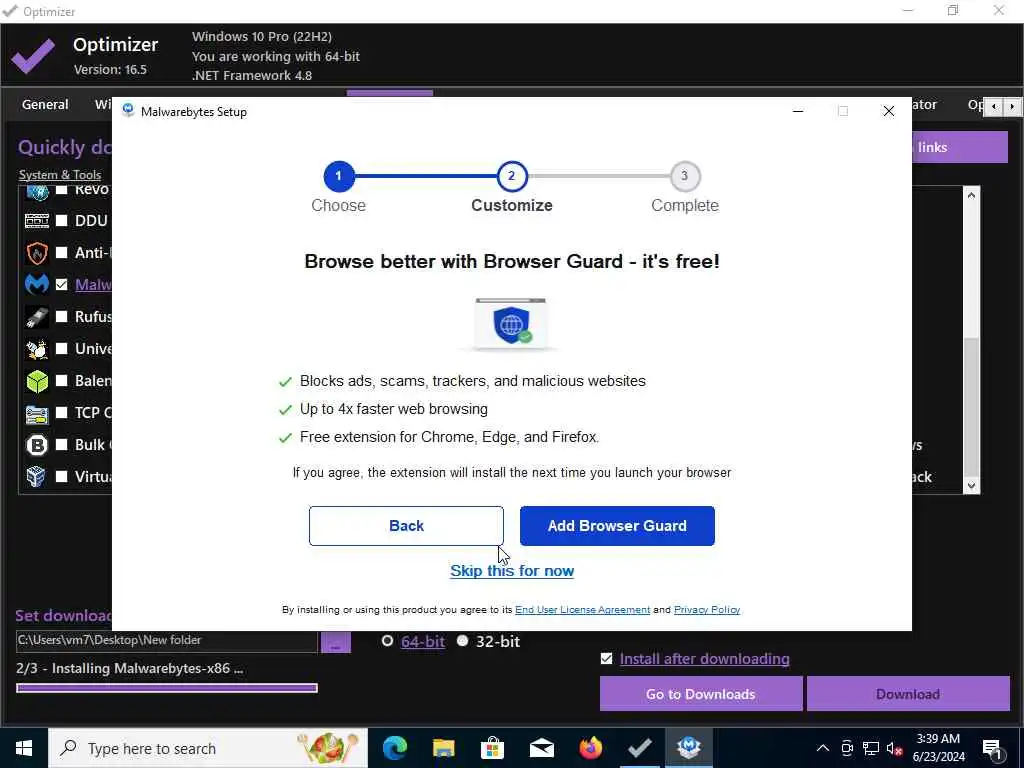Switch to Optimizer taskbar checkmark icon
Viewport: 1024px width, 768px height.
point(640,748)
